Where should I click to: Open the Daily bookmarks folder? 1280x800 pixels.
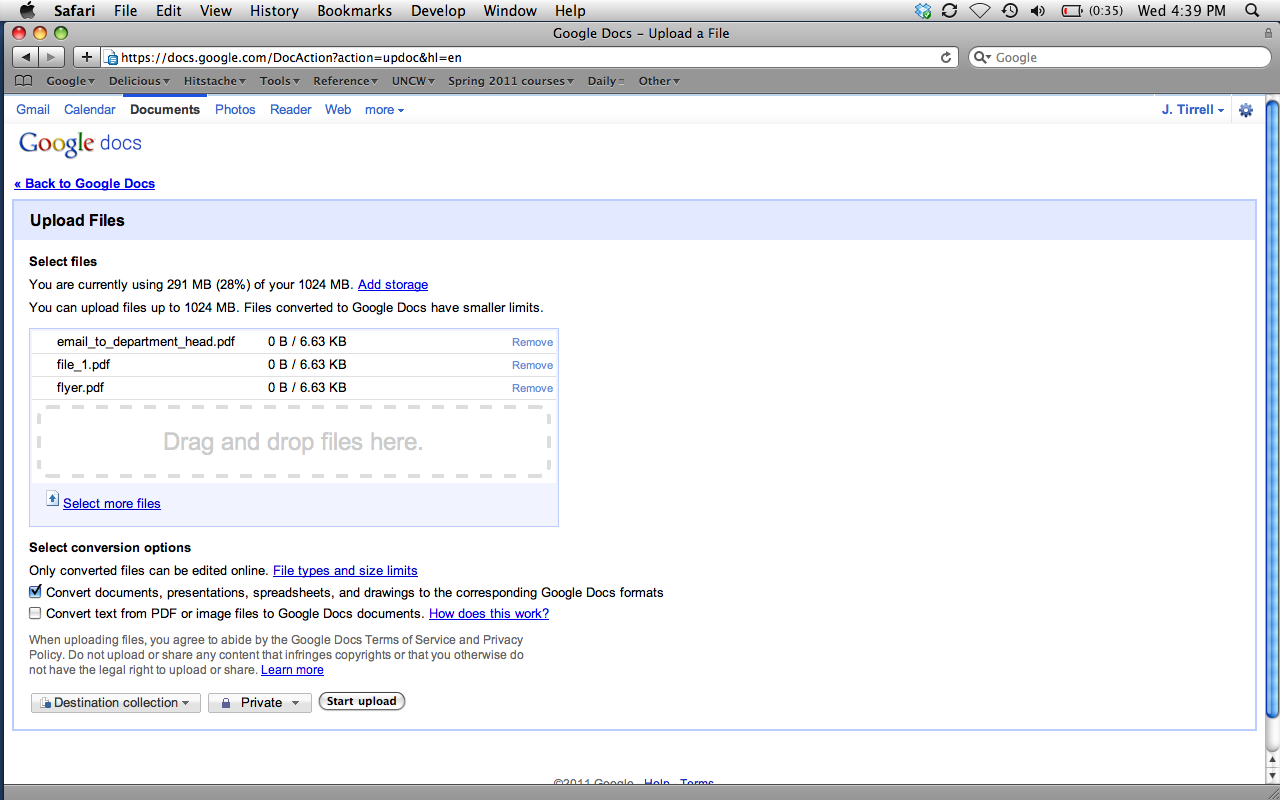(x=606, y=81)
